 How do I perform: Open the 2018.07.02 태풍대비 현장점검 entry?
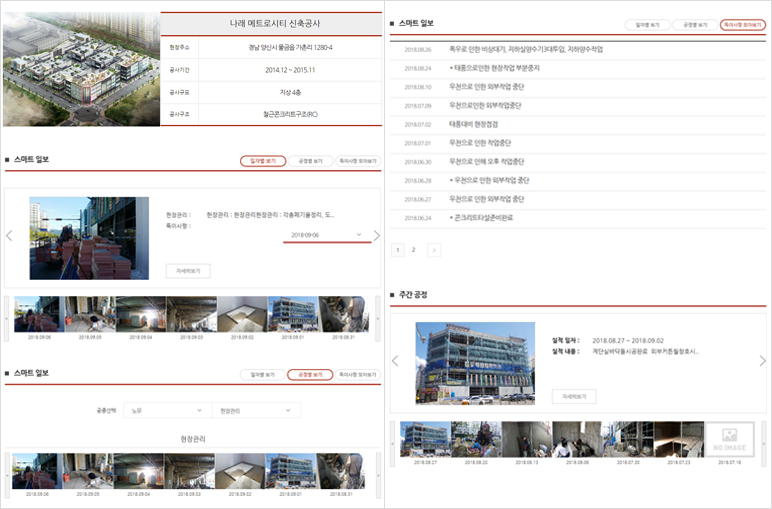tap(578, 125)
